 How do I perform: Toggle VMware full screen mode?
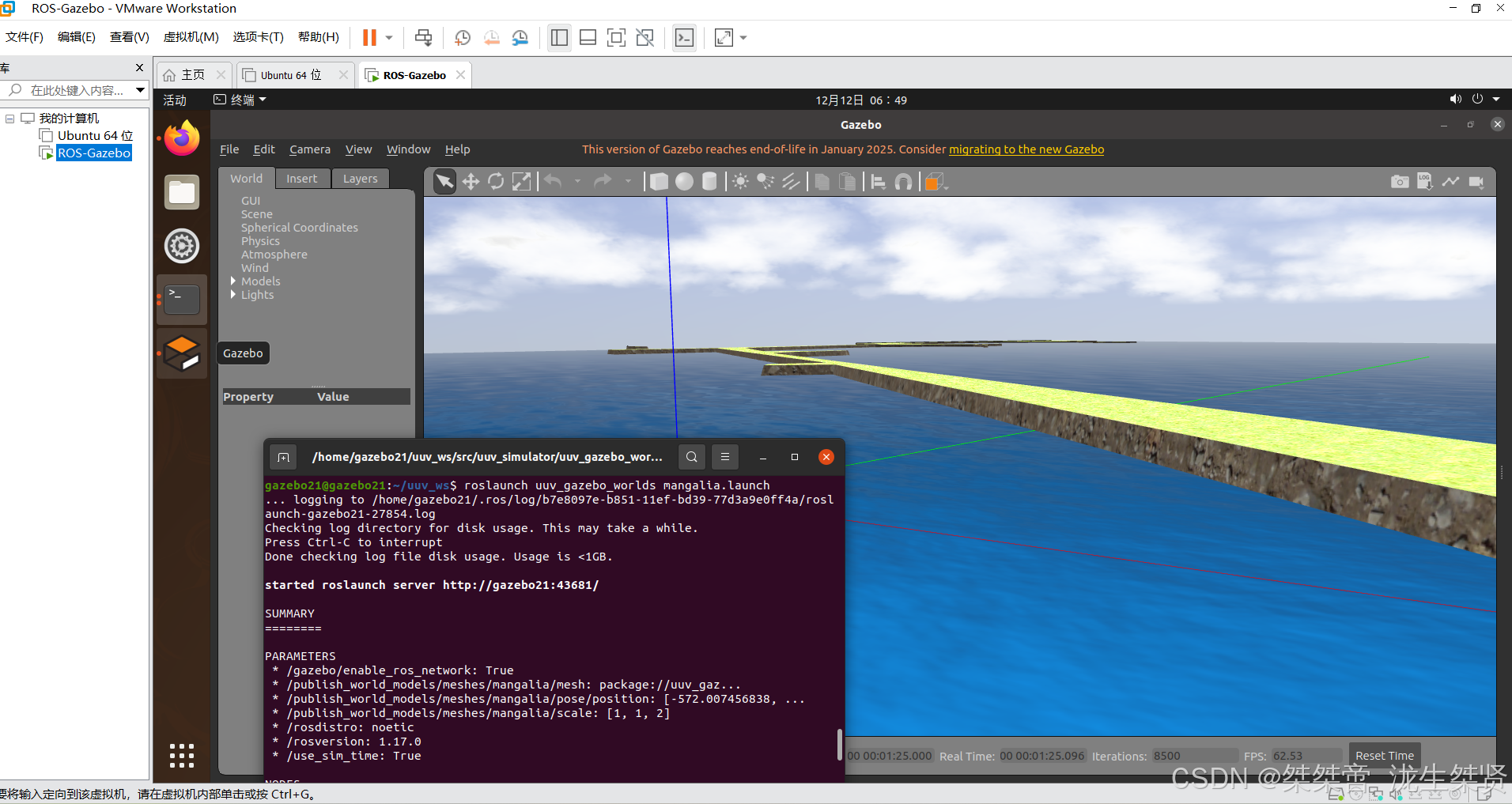[616, 37]
